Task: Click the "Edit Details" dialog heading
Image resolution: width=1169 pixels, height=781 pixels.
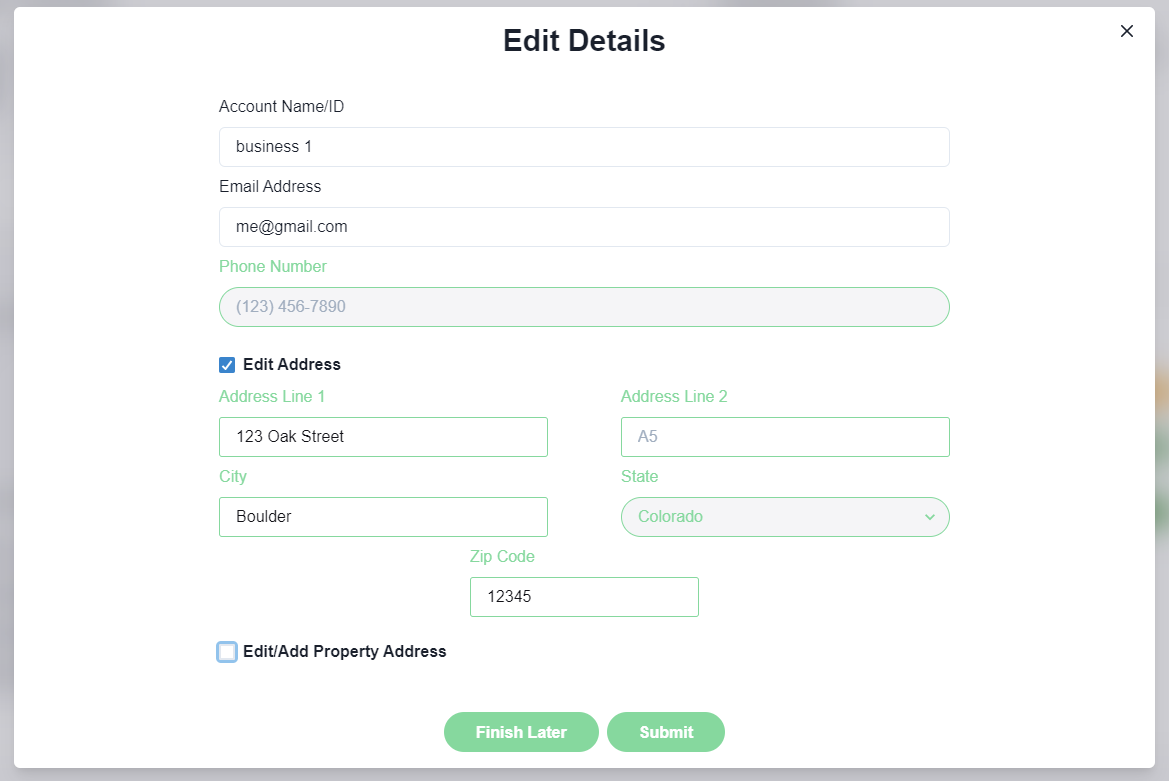Action: (584, 41)
